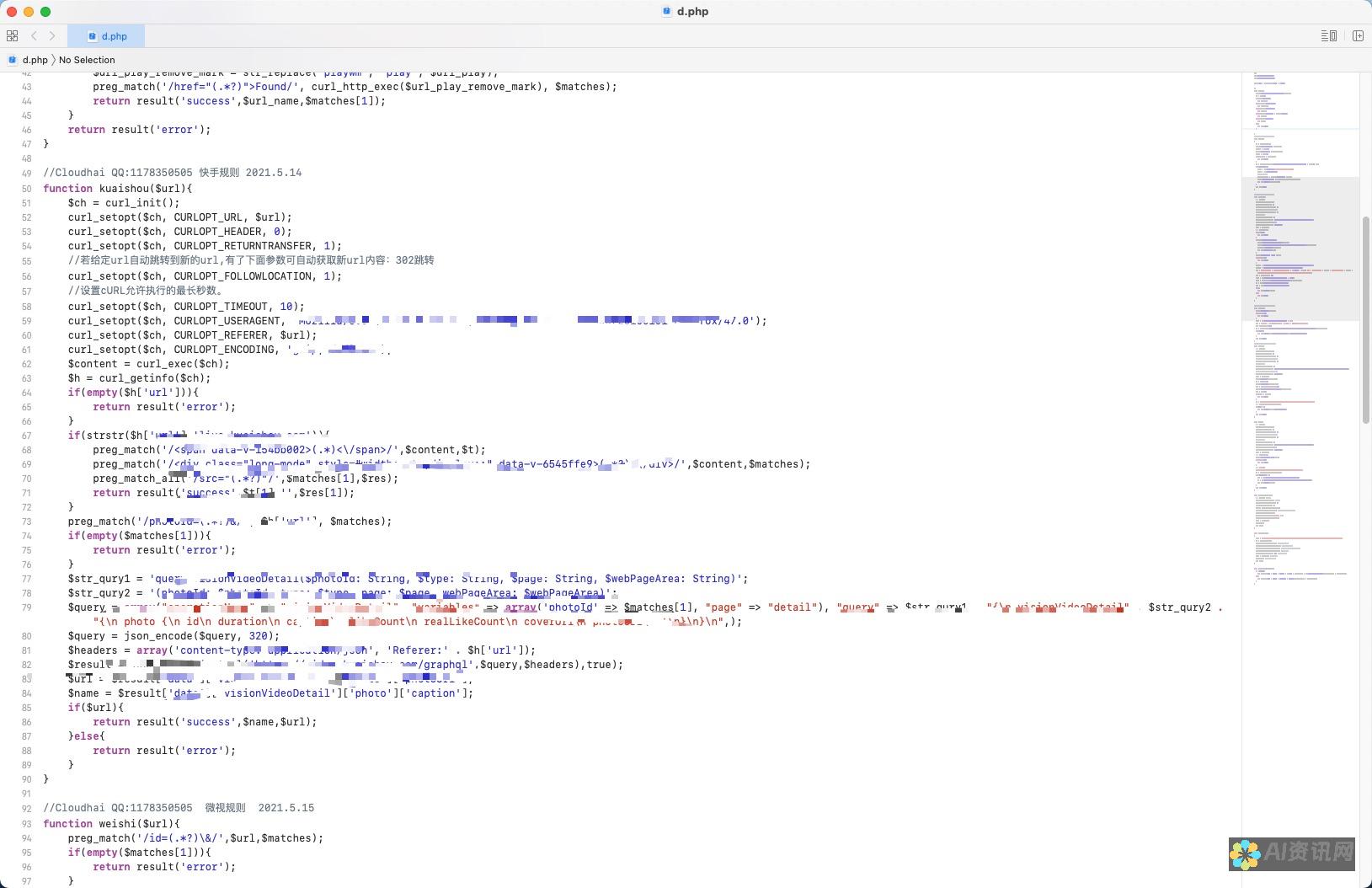This screenshot has width=1372, height=888.
Task: Click return result('success',$url_name,$matches[1]);
Action: click(x=239, y=101)
